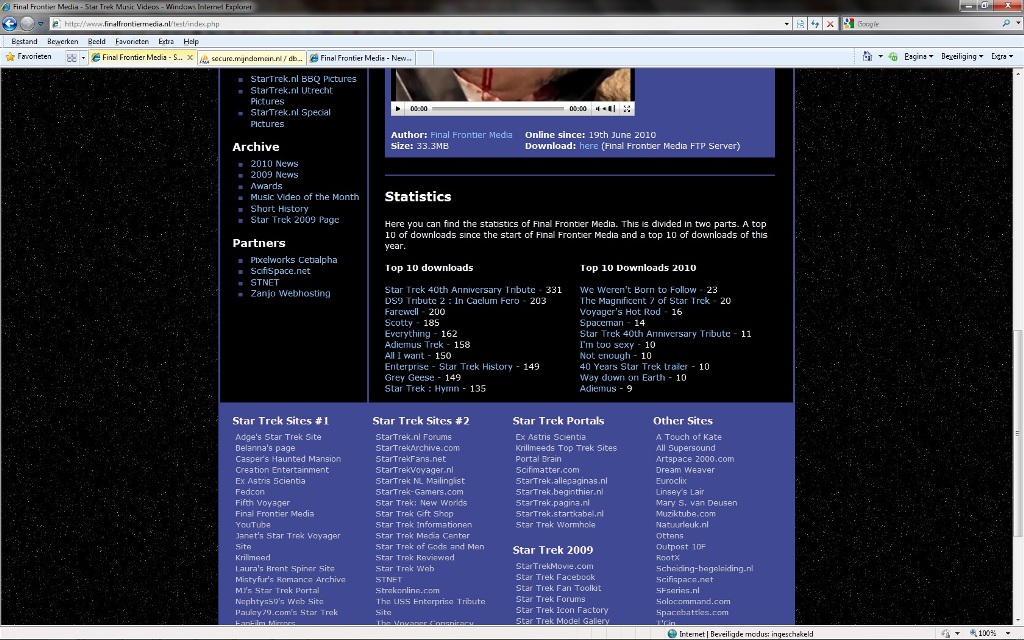
Task: Expand the Home button dropdown arrow
Action: 880,56
